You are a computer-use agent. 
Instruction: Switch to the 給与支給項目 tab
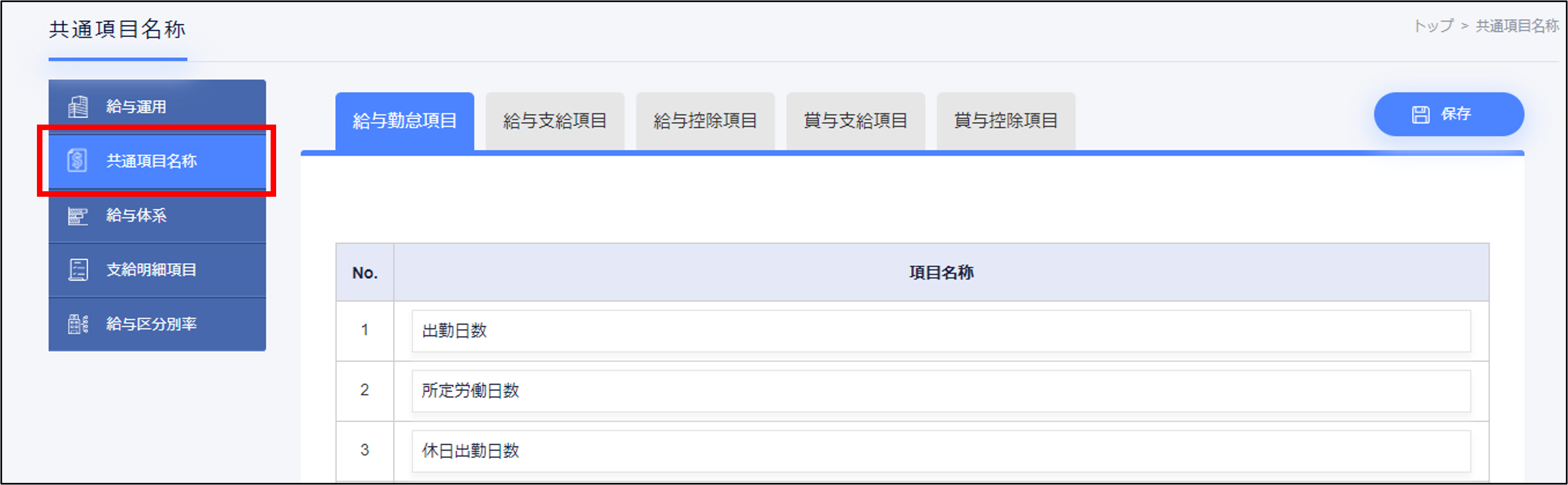(555, 121)
